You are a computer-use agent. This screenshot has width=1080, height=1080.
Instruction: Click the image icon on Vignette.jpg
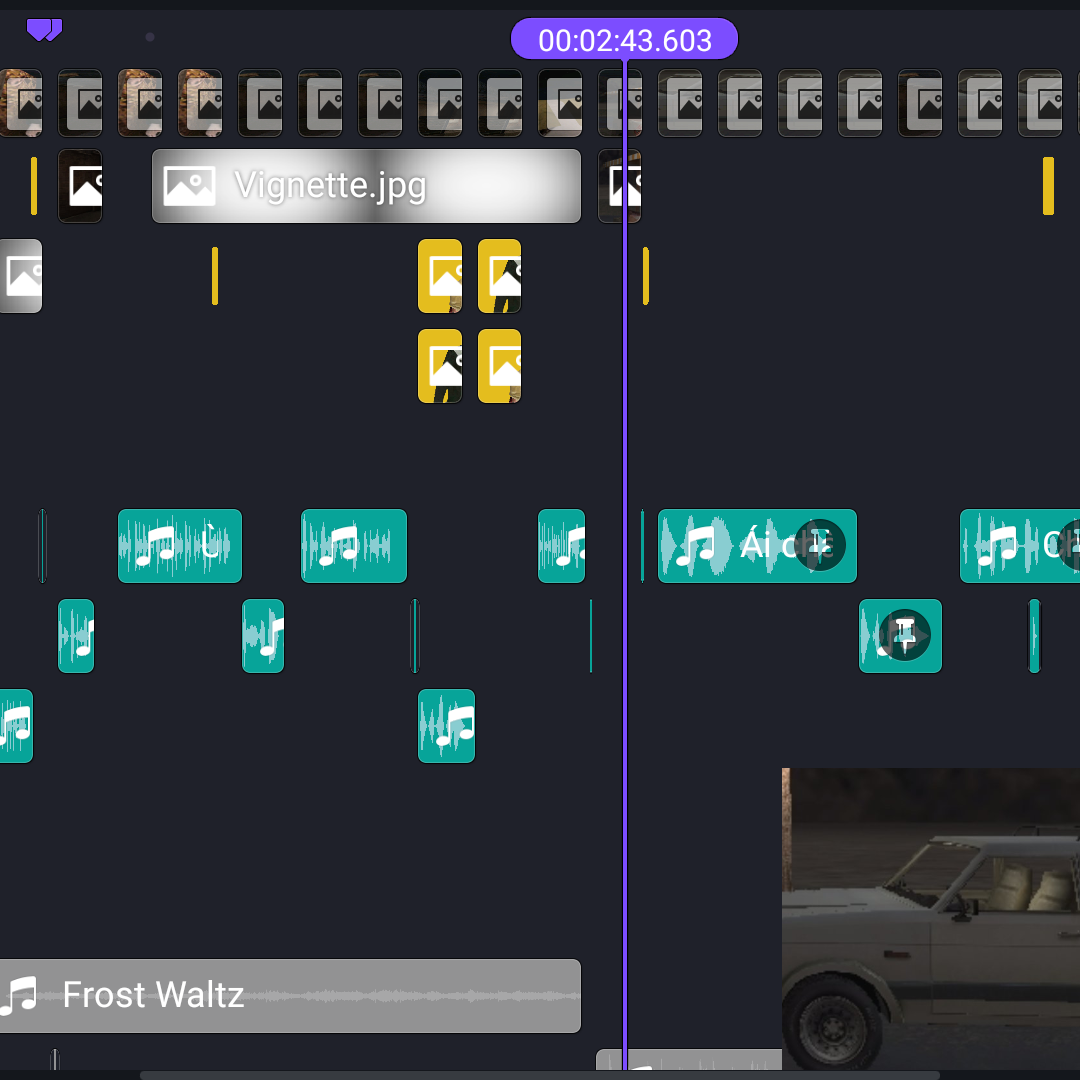pyautogui.click(x=189, y=186)
